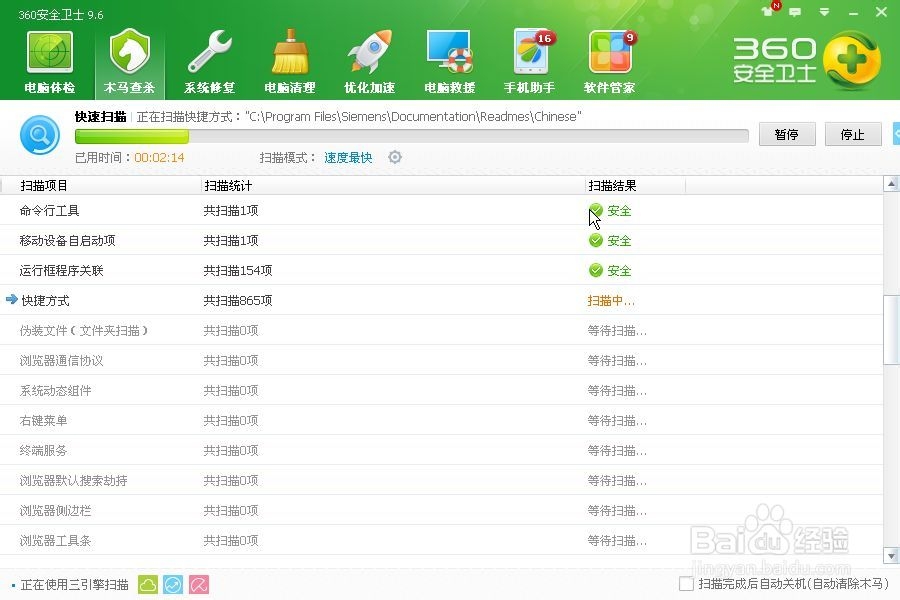Click the 扫描项目 column header
The image size is (900, 600).
point(44,185)
